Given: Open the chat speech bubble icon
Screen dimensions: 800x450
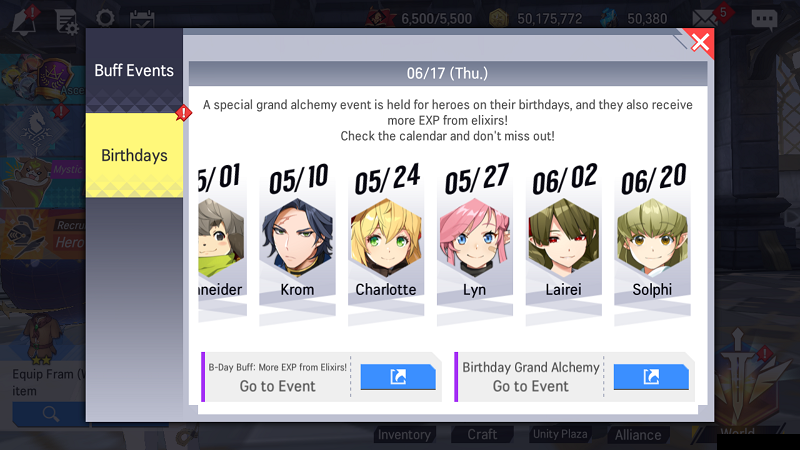Looking at the screenshot, I should click(764, 20).
